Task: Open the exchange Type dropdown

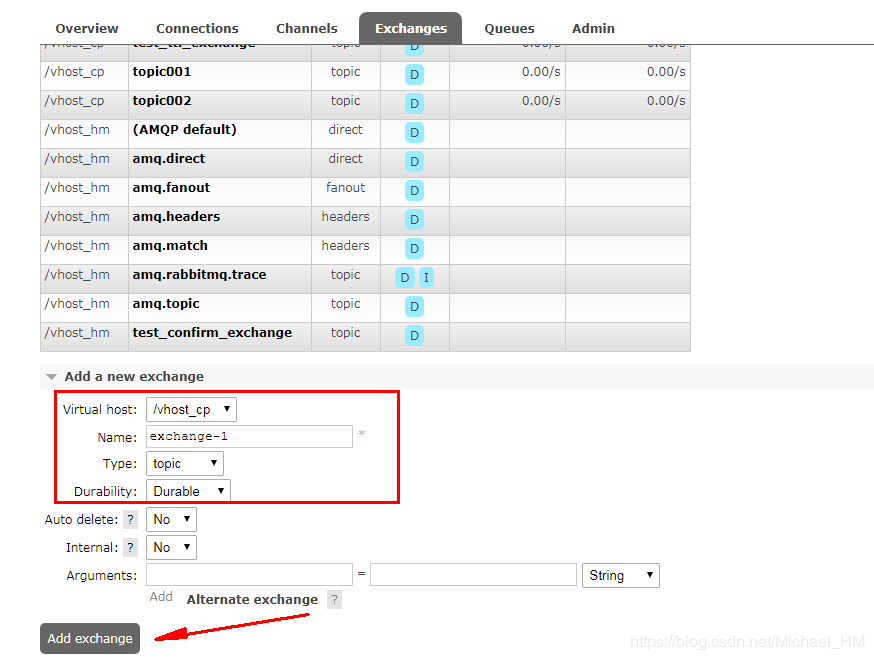Action: tap(184, 463)
